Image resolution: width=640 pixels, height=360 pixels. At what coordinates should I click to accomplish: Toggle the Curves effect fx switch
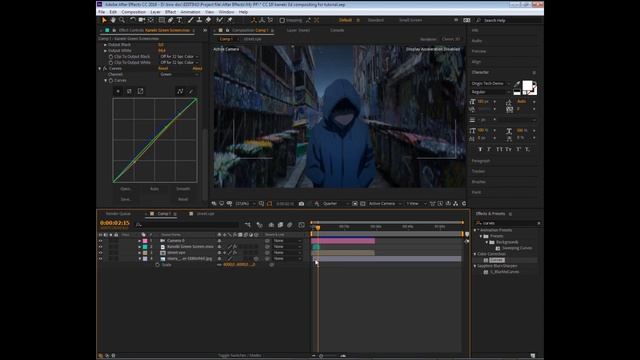105,69
